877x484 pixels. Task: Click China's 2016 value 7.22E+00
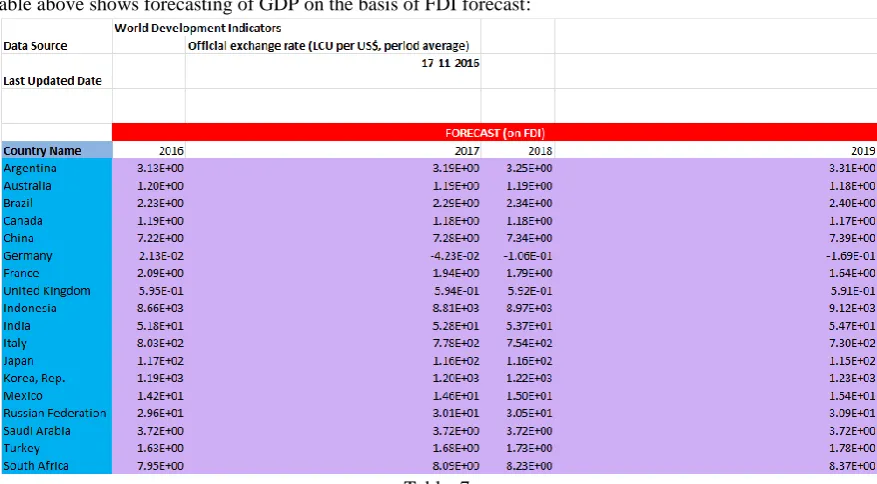(x=161, y=238)
